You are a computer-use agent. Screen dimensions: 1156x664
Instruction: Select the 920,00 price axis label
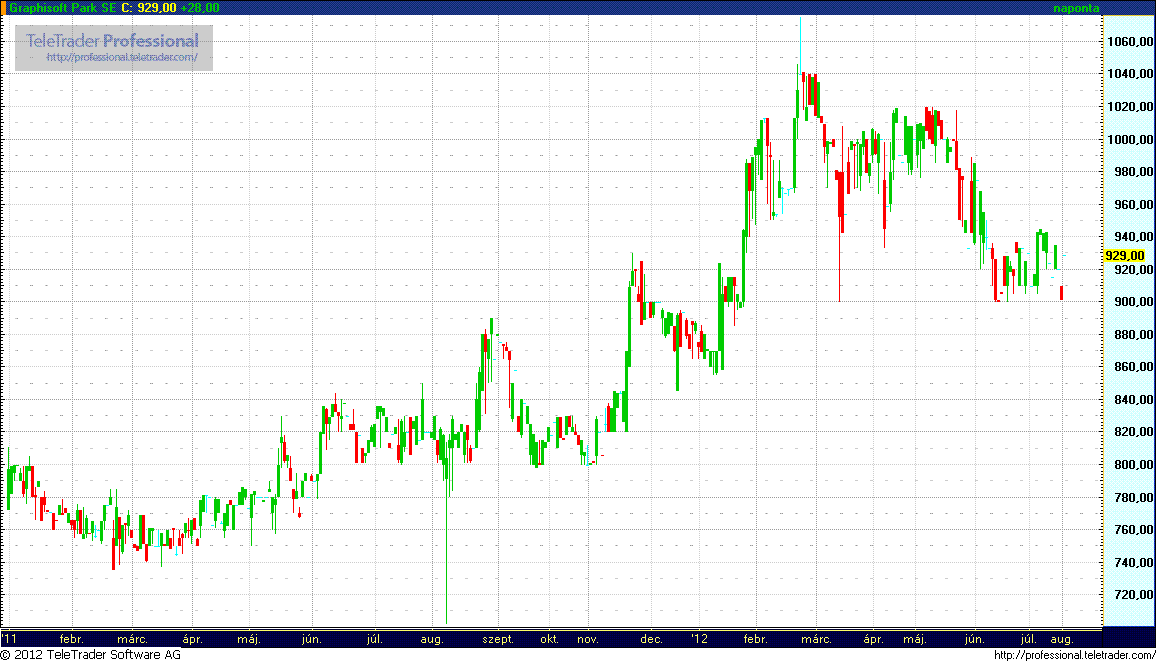(x=1134, y=270)
